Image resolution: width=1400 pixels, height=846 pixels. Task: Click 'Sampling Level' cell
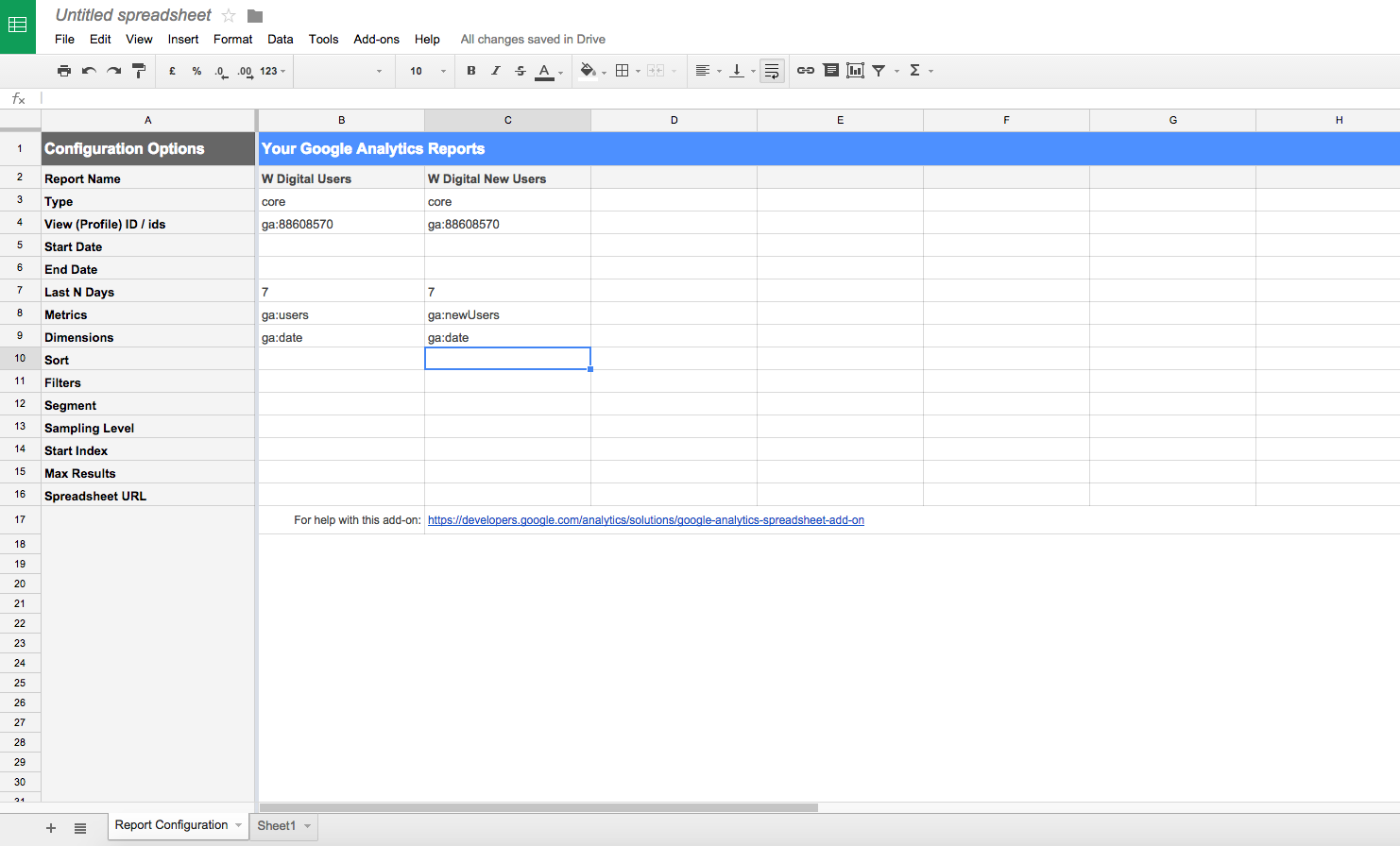point(148,427)
